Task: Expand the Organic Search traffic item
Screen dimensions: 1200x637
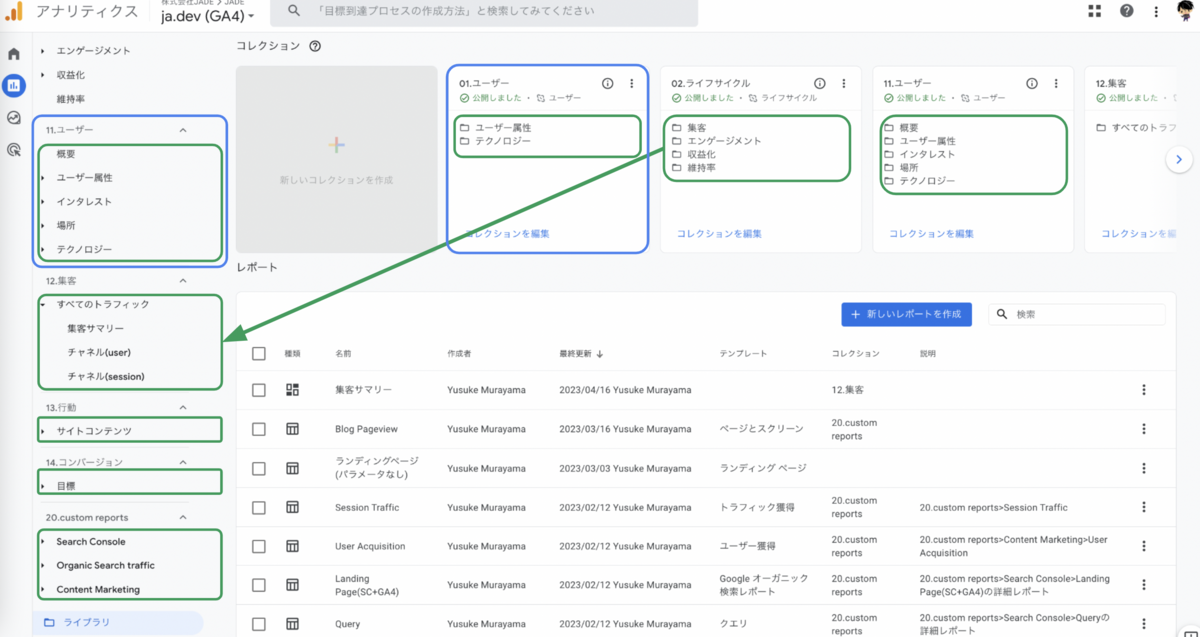Action: pos(42,565)
